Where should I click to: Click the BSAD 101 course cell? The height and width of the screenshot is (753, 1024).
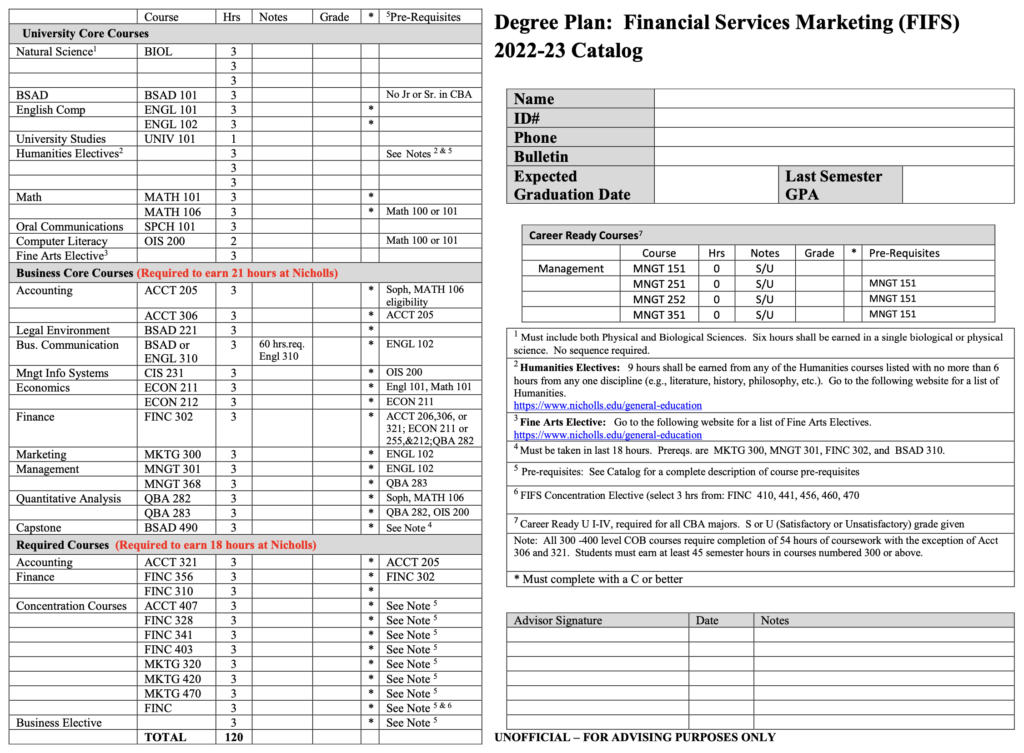[x=176, y=95]
